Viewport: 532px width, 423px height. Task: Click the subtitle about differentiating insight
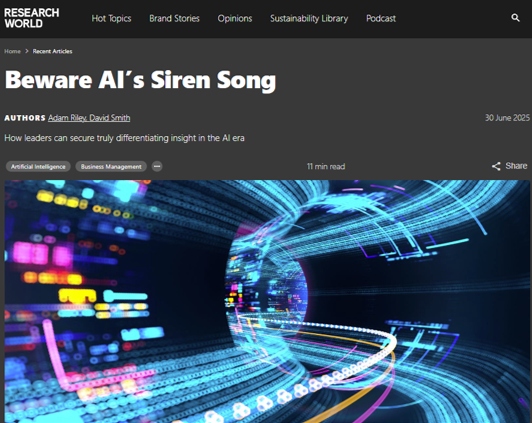124,138
